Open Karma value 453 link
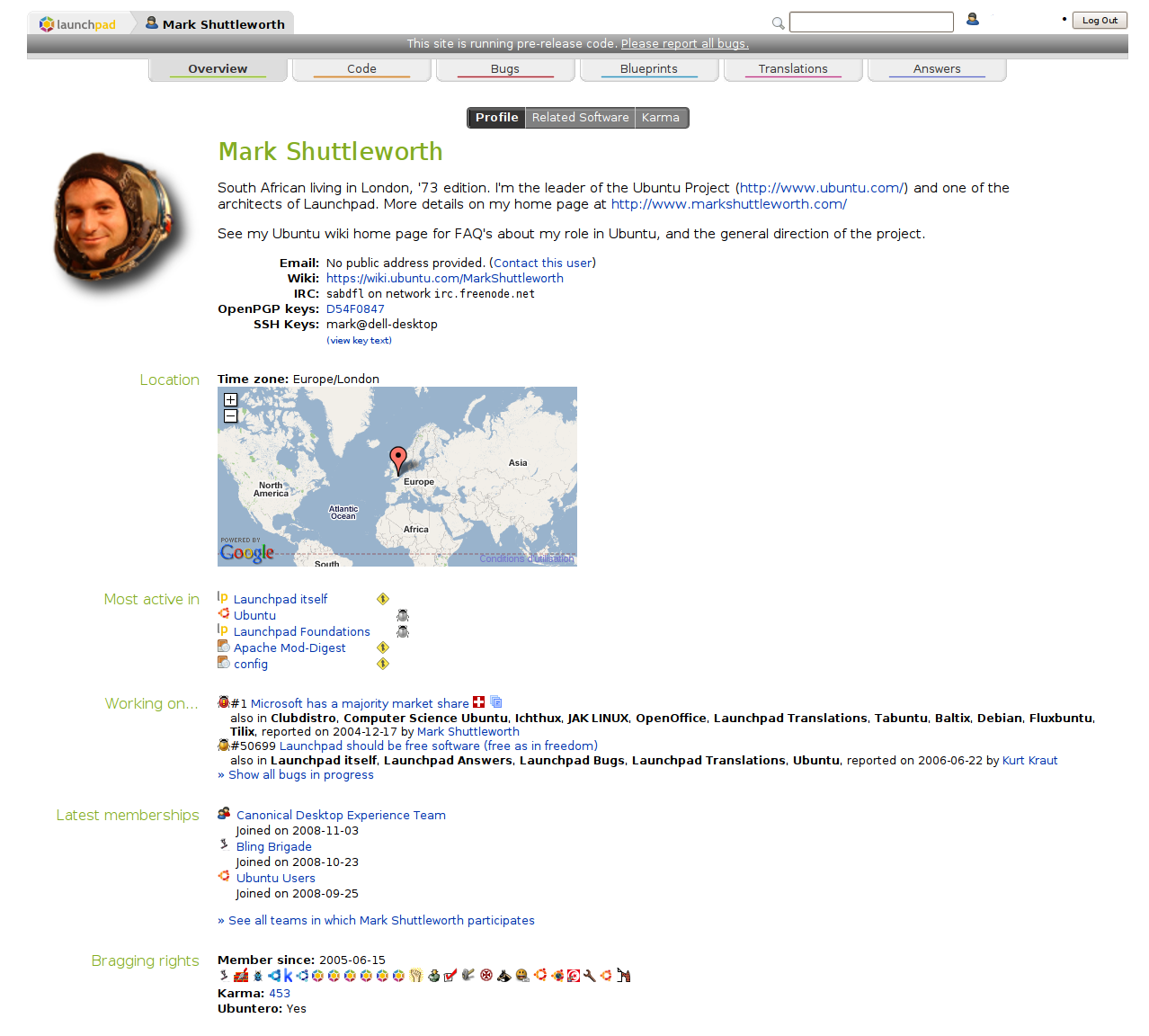The width and height of the screenshot is (1149, 1036). pos(280,994)
